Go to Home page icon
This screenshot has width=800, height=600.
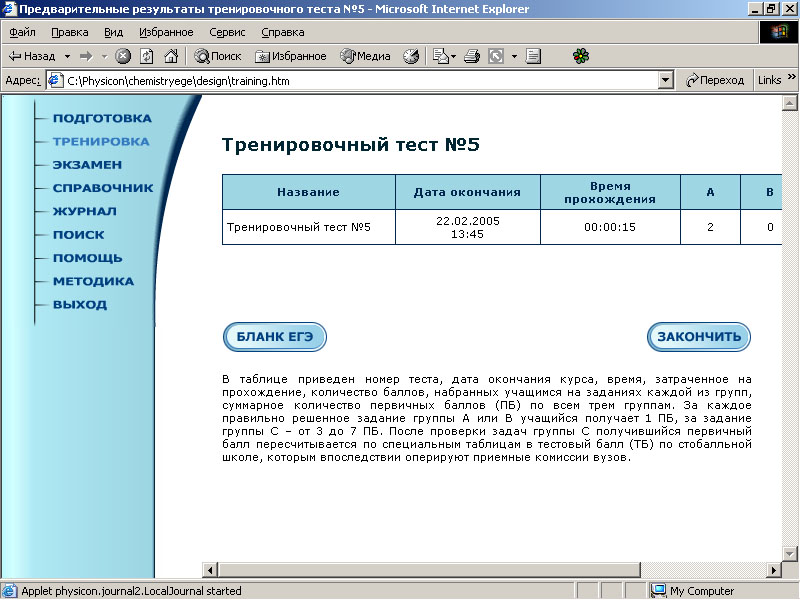click(x=171, y=56)
